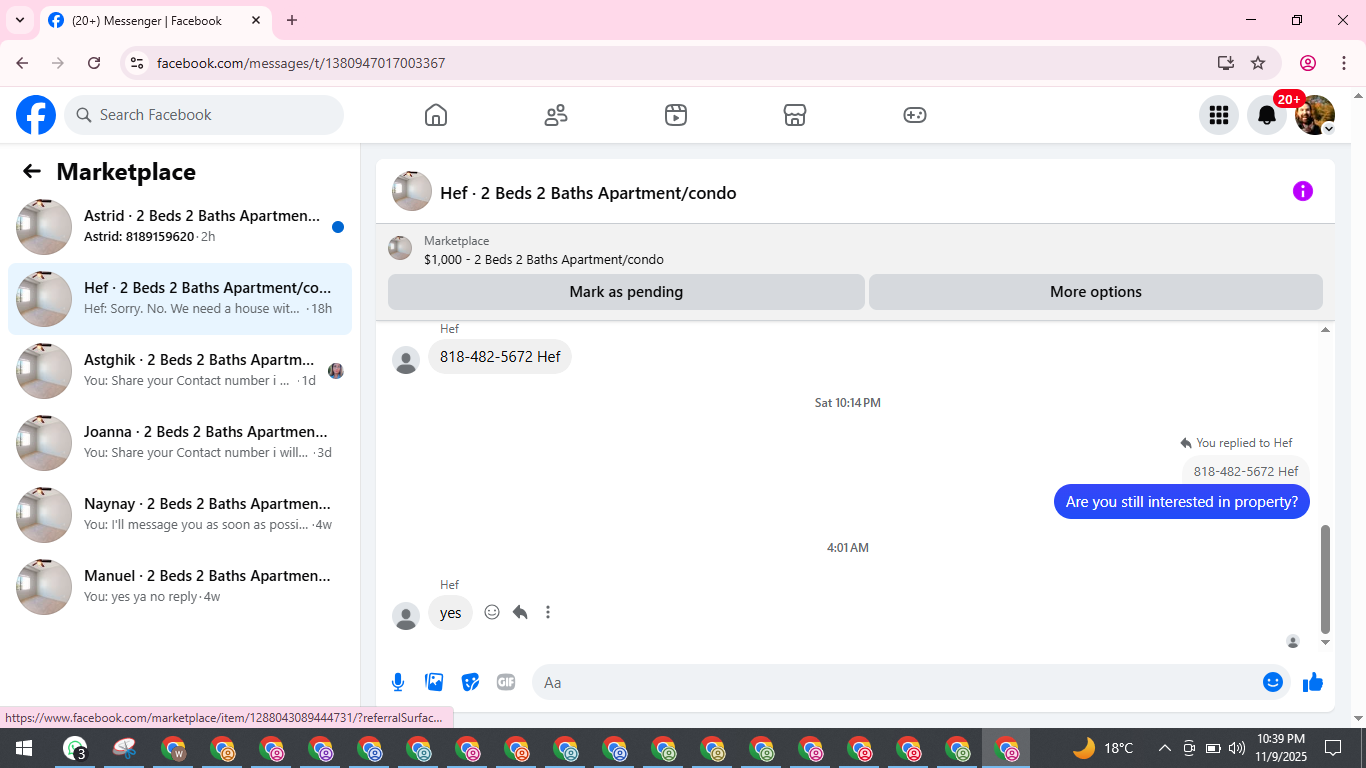Open the Manuel conversation
The height and width of the screenshot is (768, 1366).
180,586
